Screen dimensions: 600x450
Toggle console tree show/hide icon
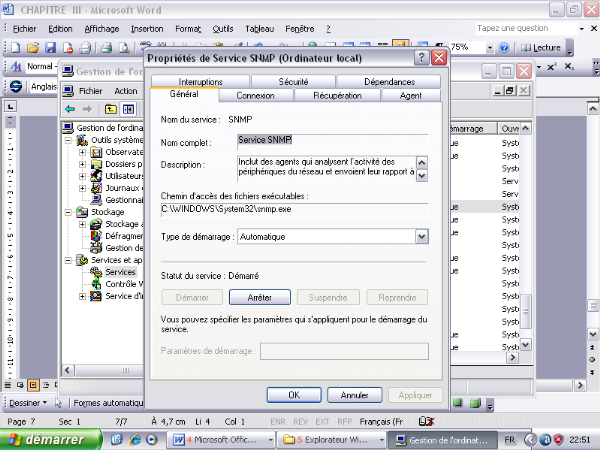click(x=128, y=109)
